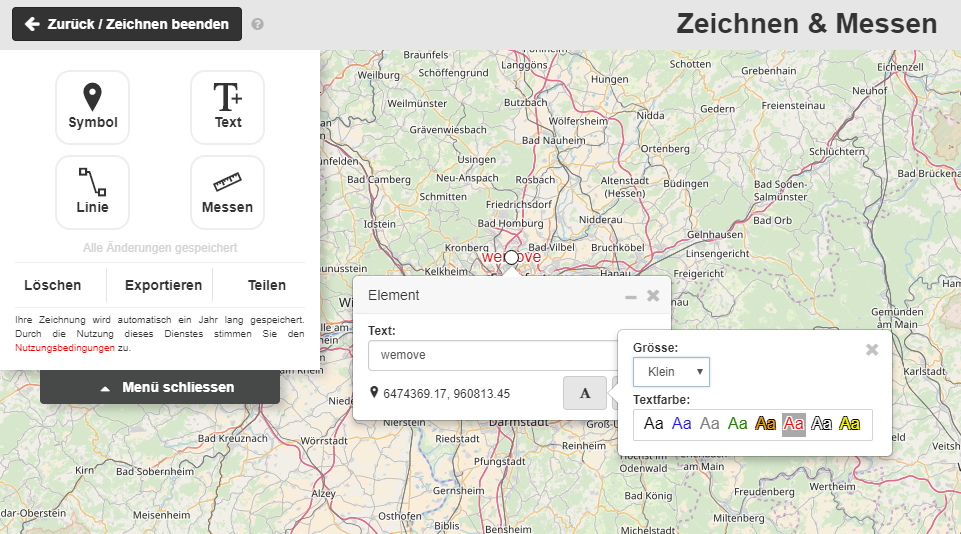
Task: Click the help question mark icon
Action: coord(258,24)
